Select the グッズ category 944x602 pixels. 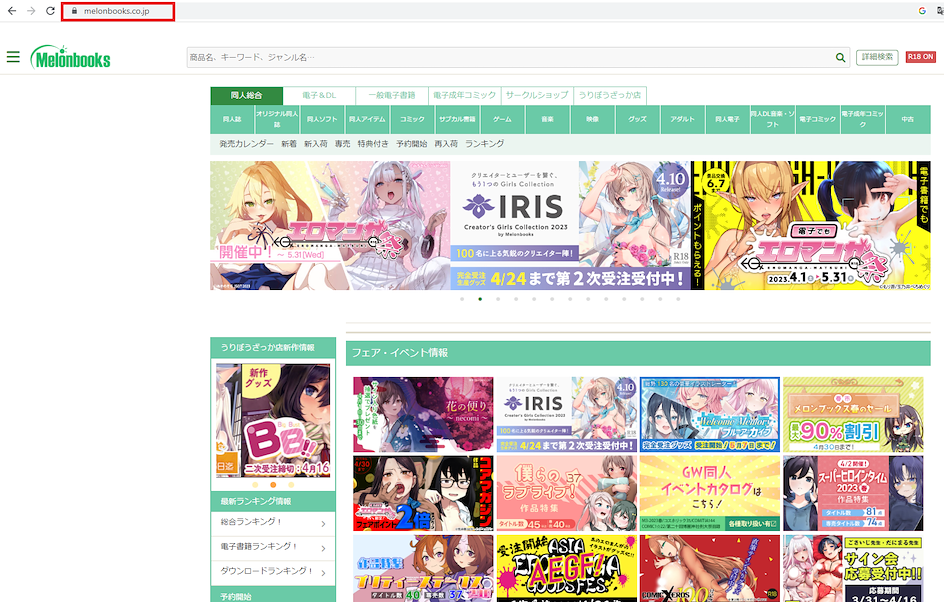(x=638, y=119)
